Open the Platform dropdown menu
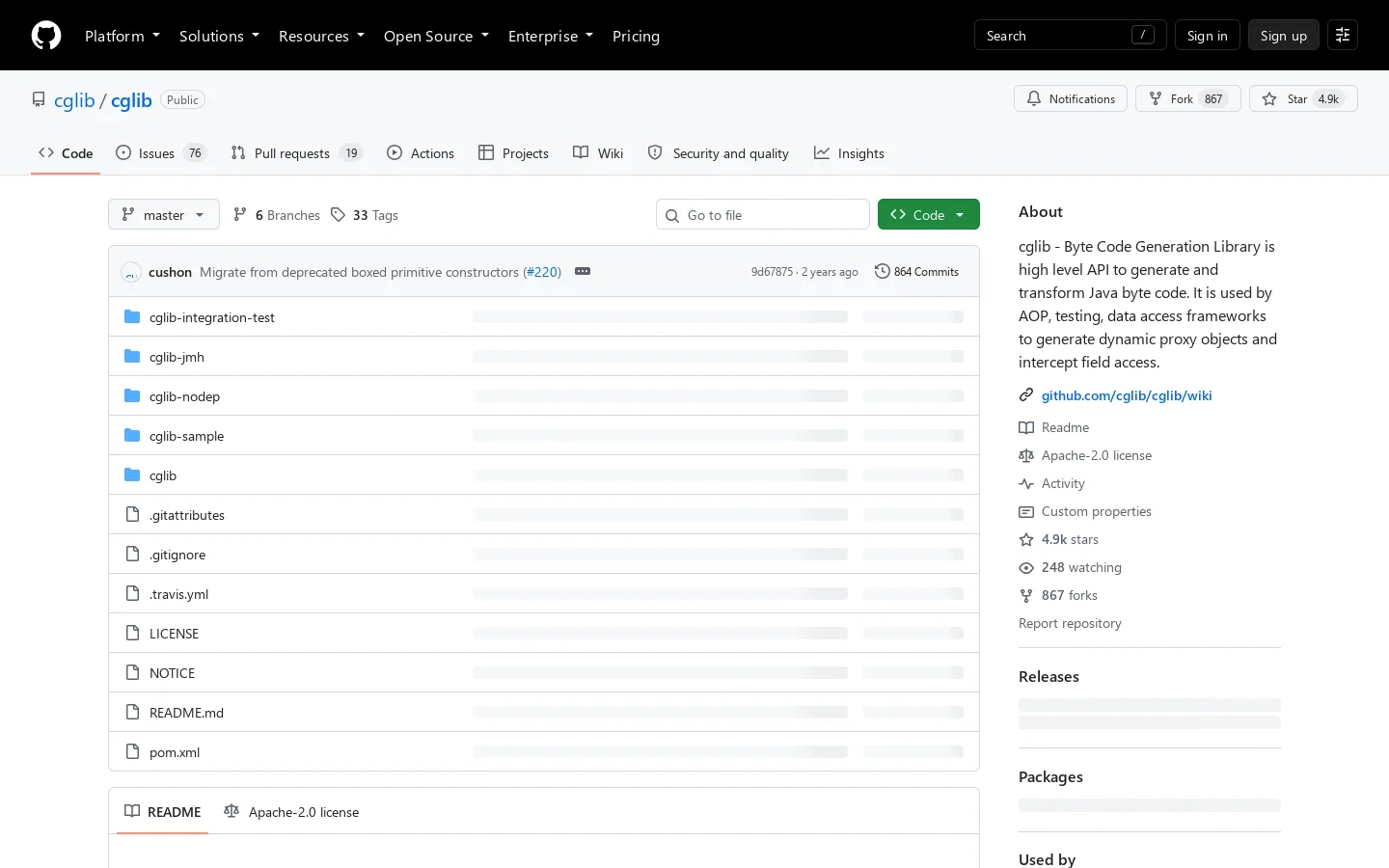 (x=123, y=36)
